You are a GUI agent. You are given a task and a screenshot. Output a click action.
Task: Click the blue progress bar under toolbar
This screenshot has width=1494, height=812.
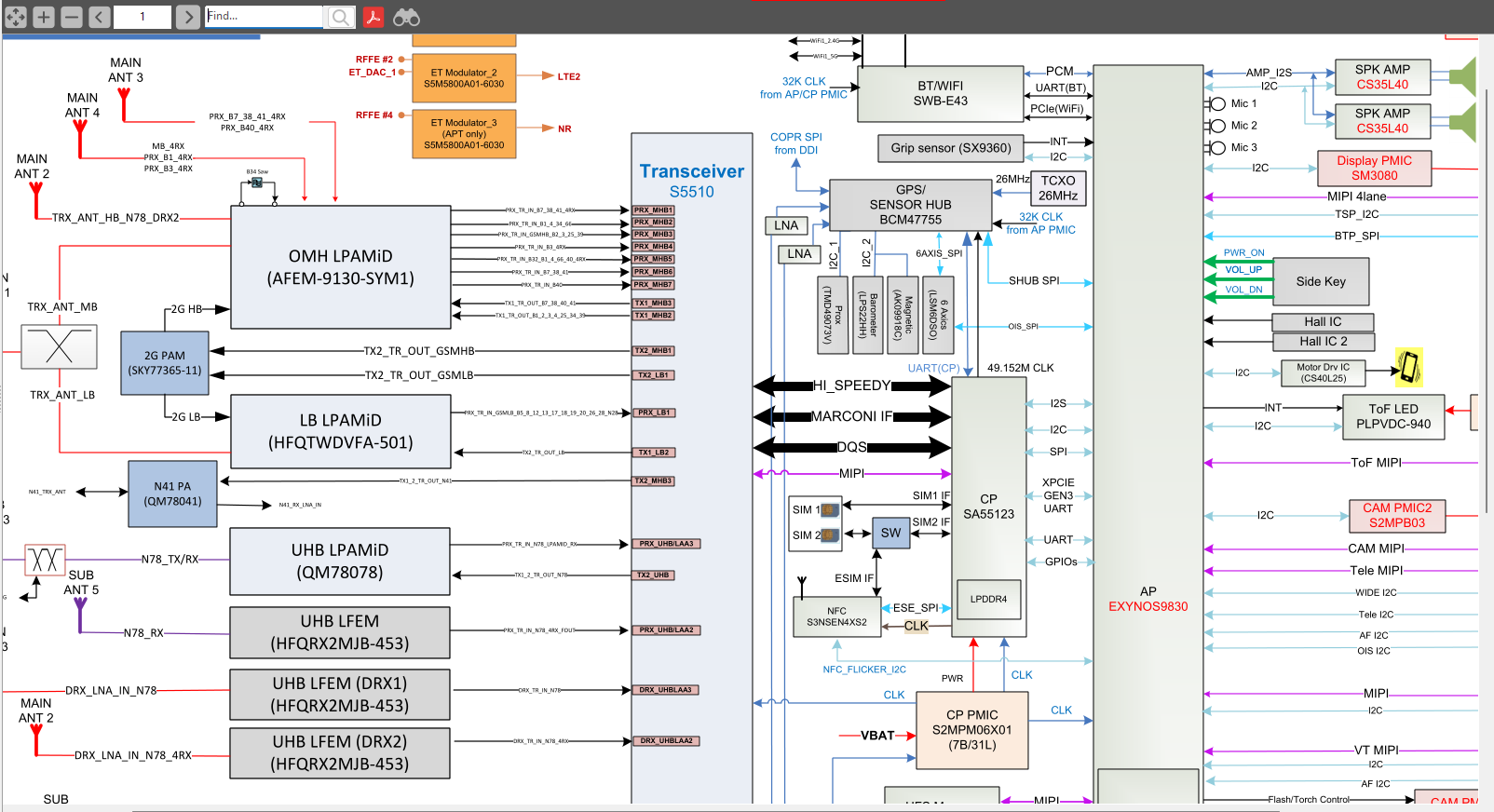[130, 37]
